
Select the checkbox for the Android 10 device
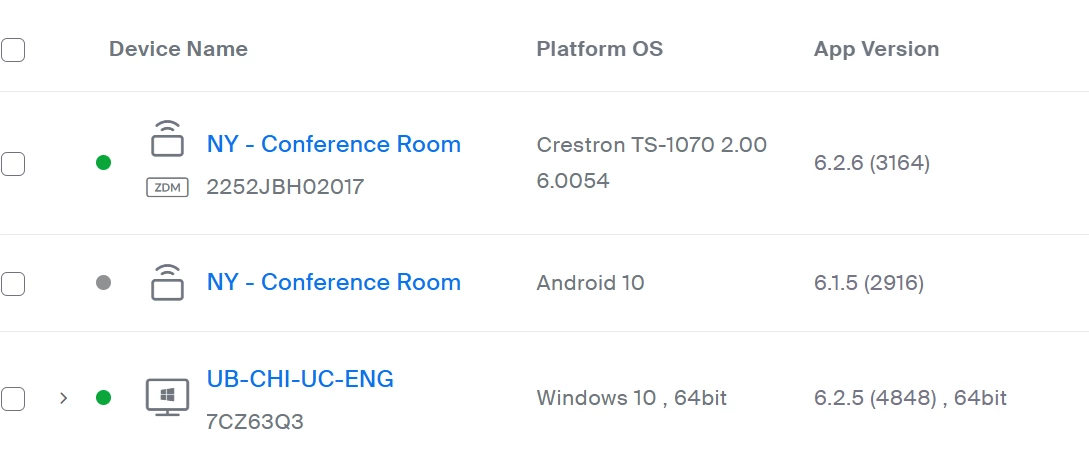coord(13,284)
